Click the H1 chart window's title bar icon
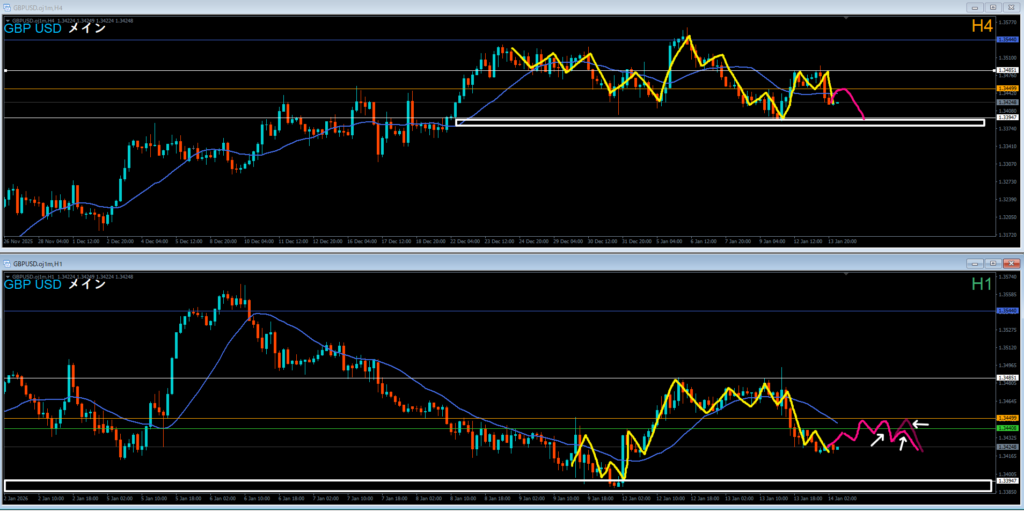The image size is (1024, 511). (x=7, y=262)
